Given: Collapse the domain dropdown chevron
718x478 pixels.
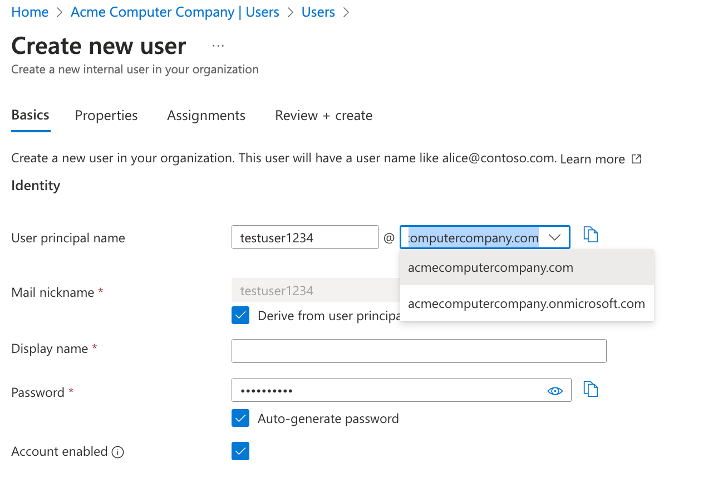Looking at the screenshot, I should pos(555,237).
